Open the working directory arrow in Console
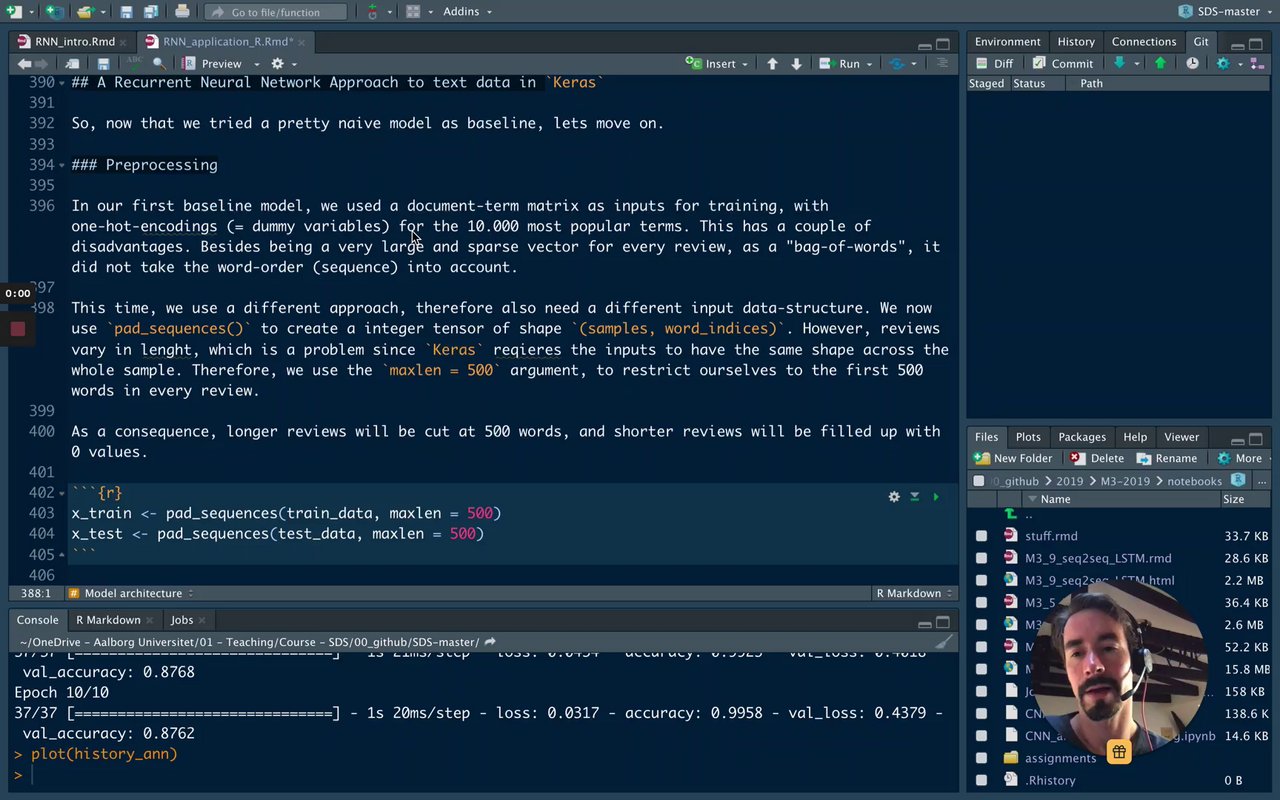 (490, 642)
